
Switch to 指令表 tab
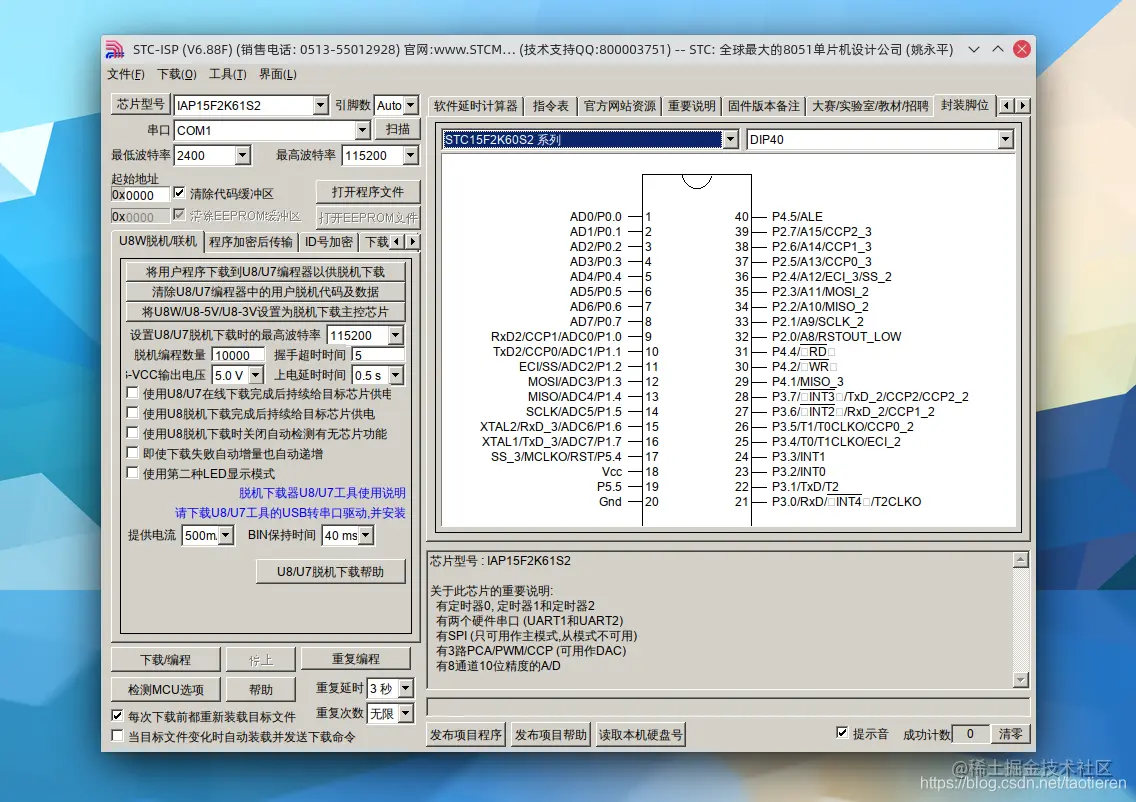[551, 106]
